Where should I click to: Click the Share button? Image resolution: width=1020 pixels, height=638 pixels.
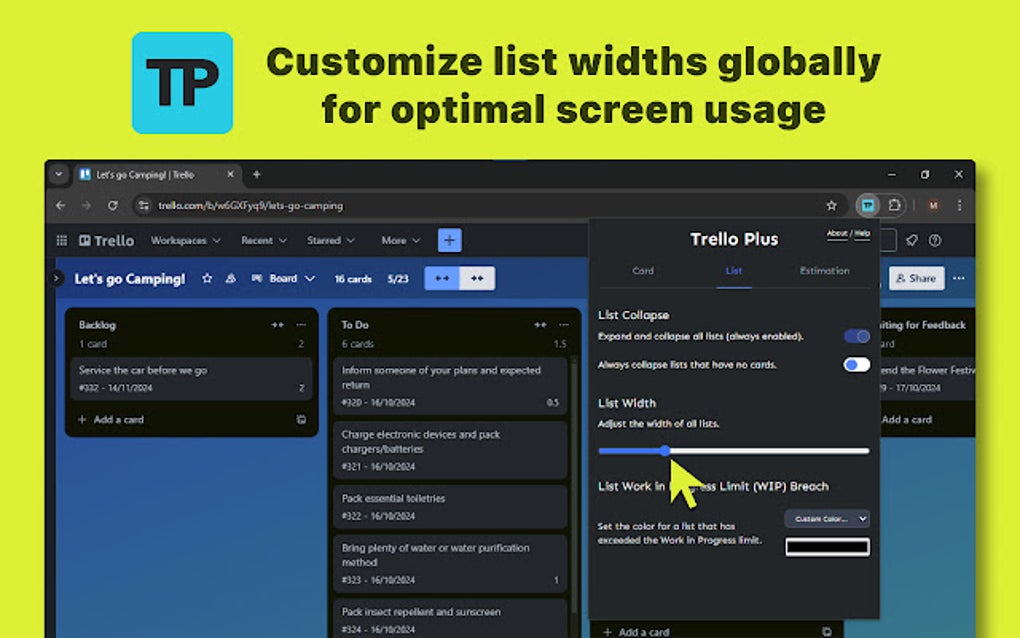[915, 279]
